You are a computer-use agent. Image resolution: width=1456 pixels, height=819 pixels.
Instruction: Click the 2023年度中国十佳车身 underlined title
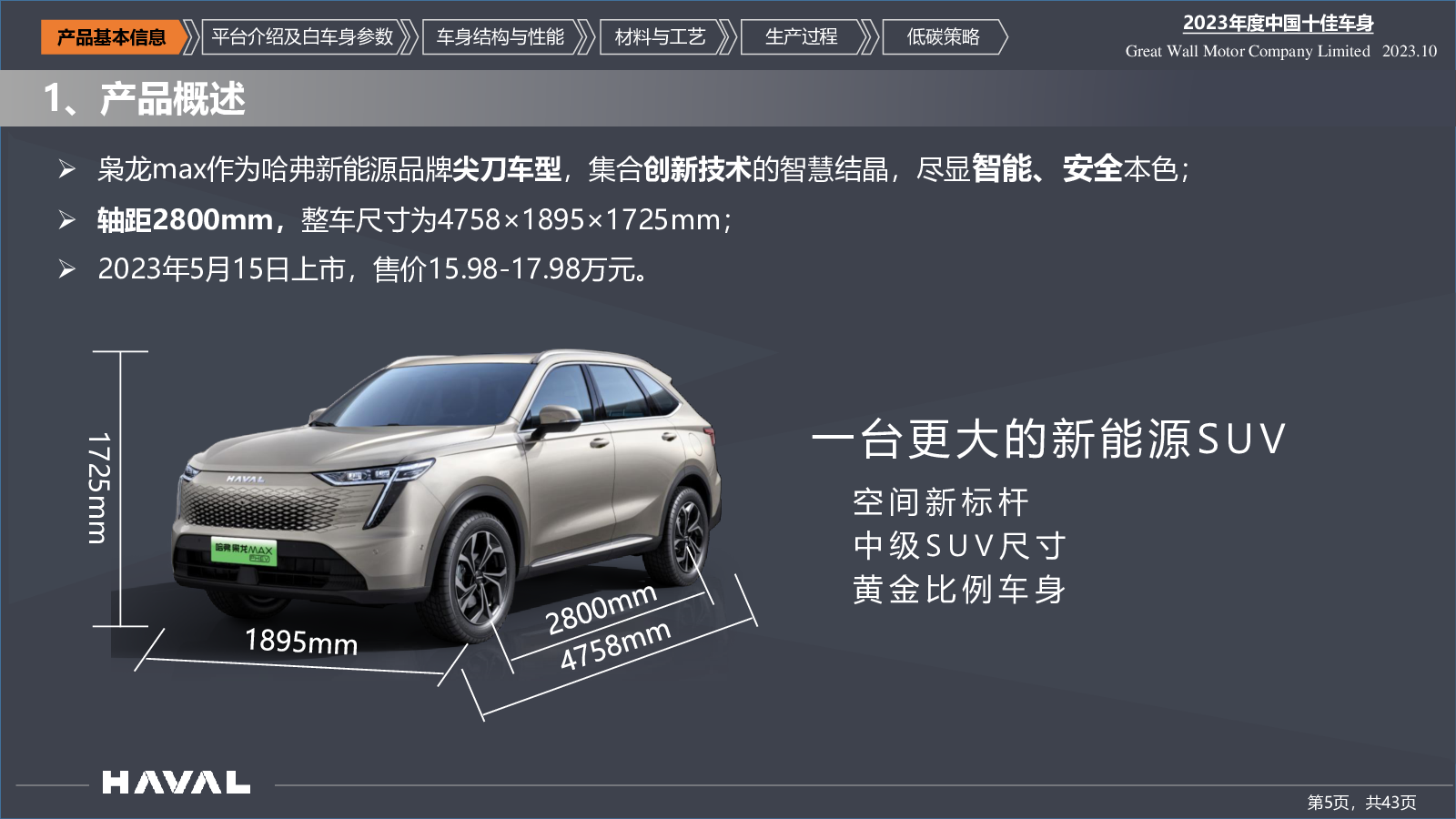click(x=1278, y=24)
